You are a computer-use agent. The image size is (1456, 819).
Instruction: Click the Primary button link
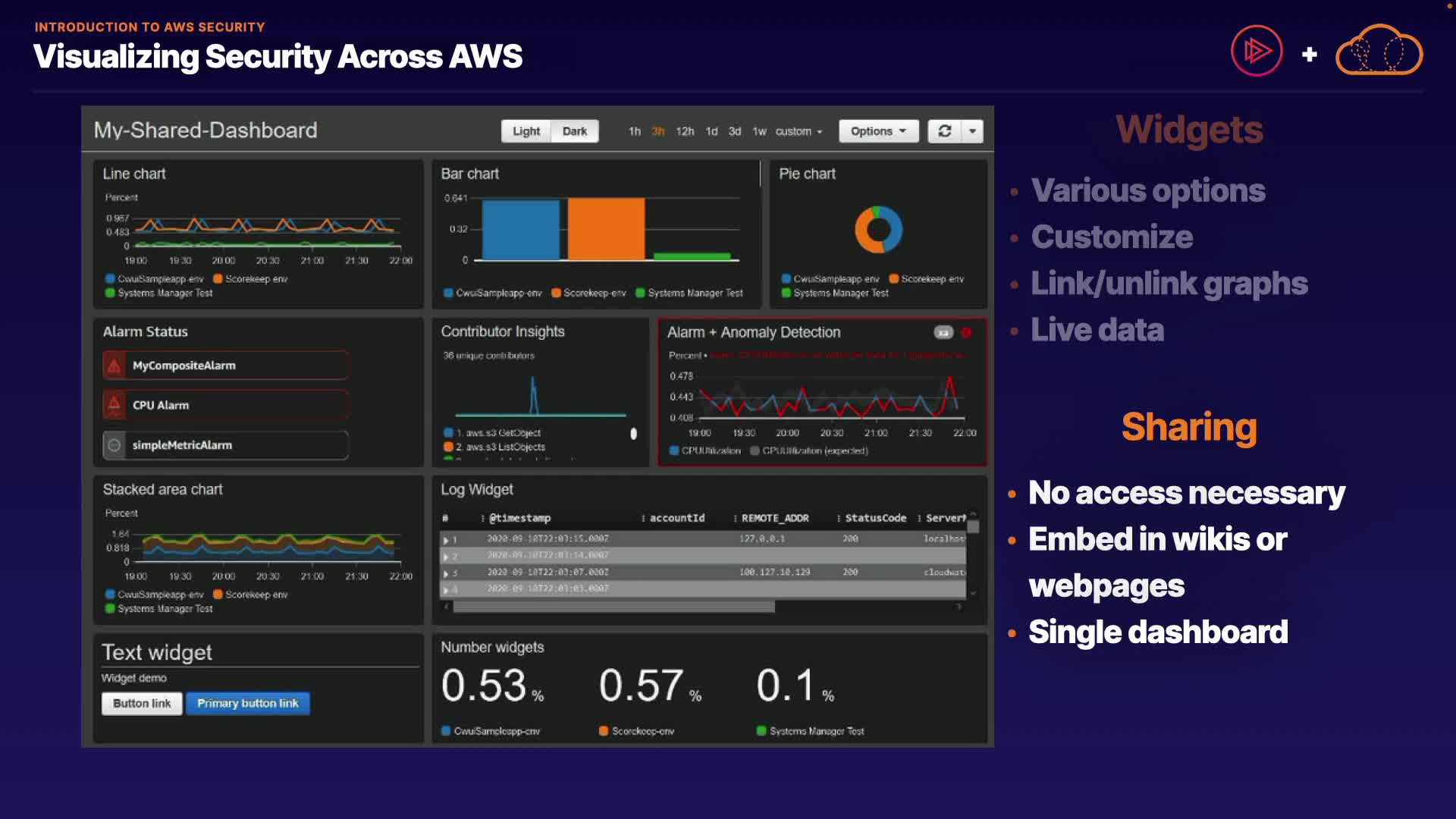coord(247,704)
